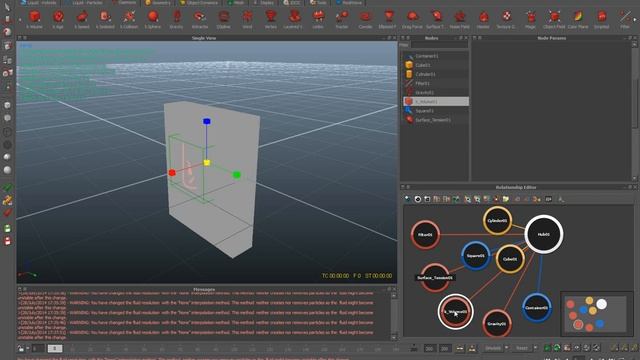Image resolution: width=640 pixels, height=360 pixels.
Task: Click the Node Params vertical scrollbar
Action: click(x=635, y=110)
